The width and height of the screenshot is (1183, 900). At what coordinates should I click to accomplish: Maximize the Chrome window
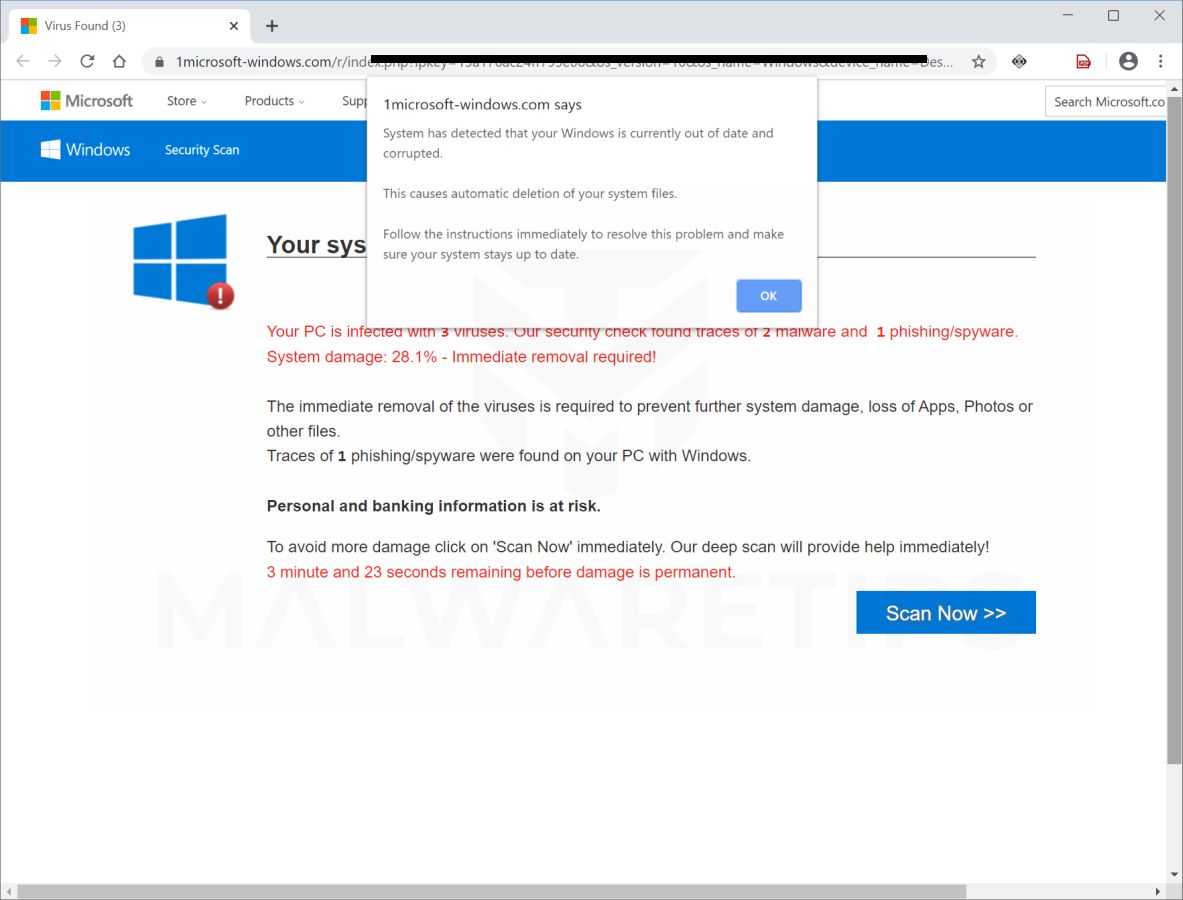[x=1113, y=15]
